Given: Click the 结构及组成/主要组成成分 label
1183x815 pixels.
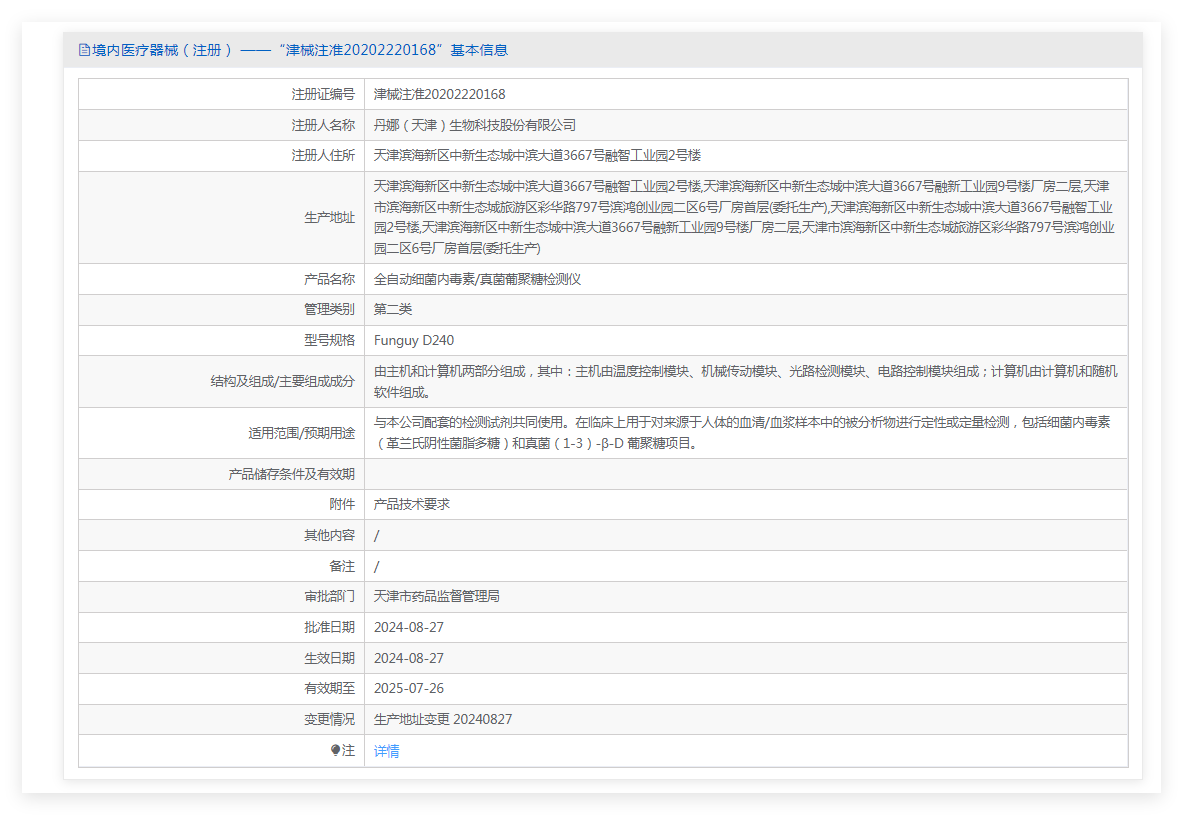Looking at the screenshot, I should pyautogui.click(x=282, y=382).
